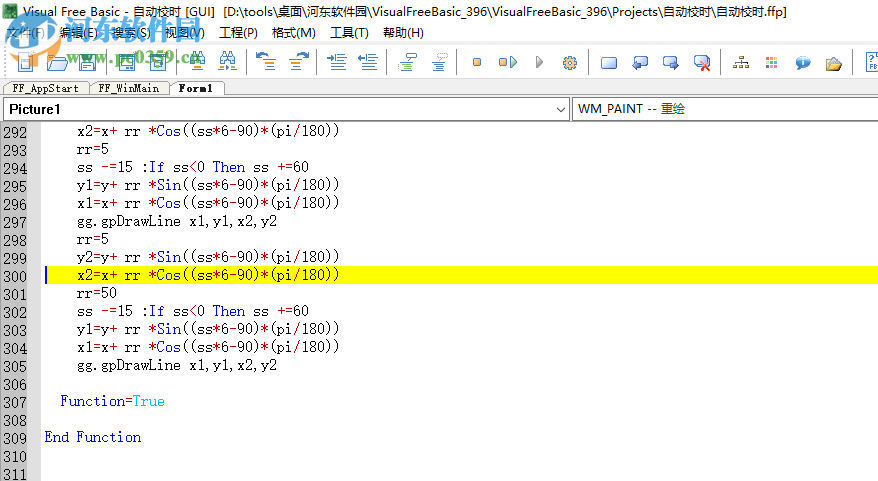Screen dimensions: 878x481
Task: Click line 294 'ss -=15' statement
Action: click(193, 167)
